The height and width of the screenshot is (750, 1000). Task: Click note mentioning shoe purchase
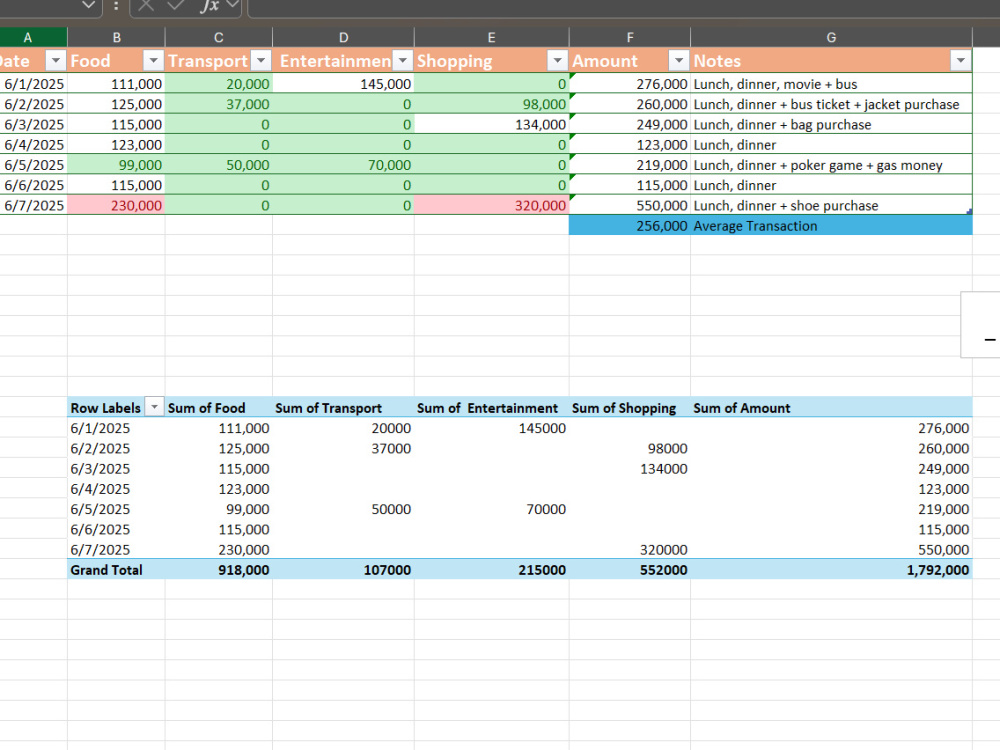point(831,205)
